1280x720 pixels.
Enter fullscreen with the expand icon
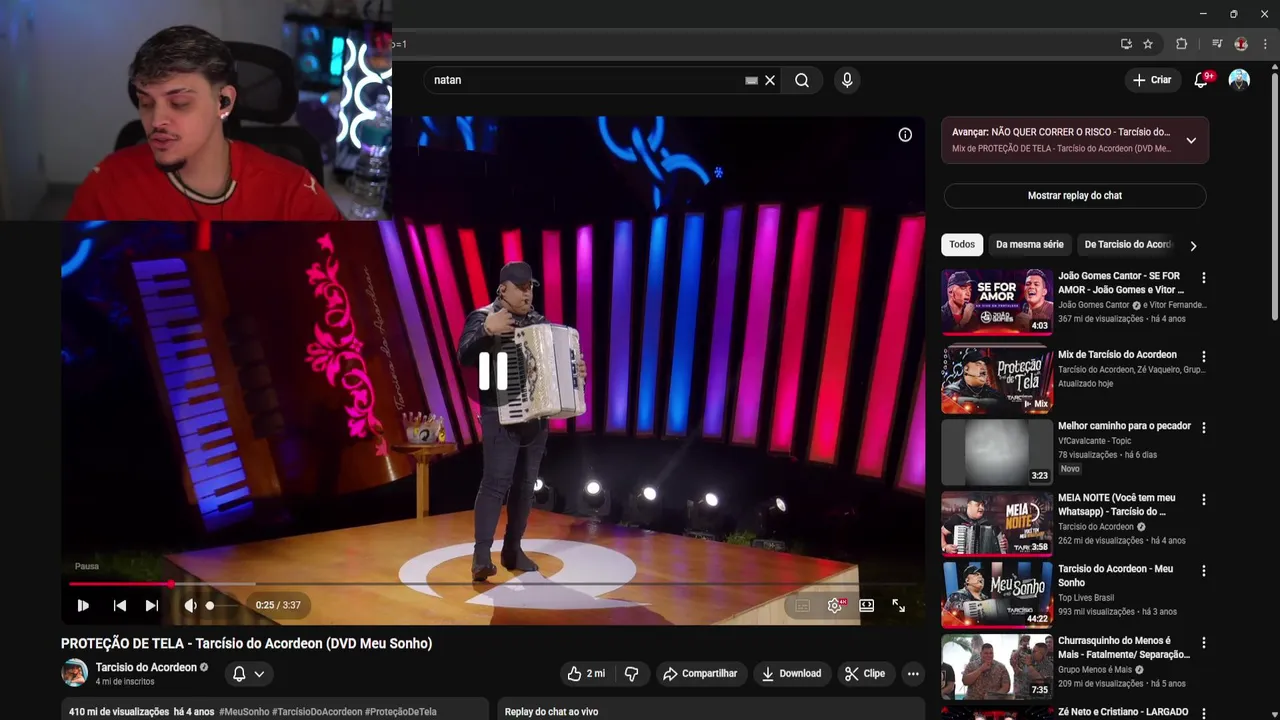(898, 605)
